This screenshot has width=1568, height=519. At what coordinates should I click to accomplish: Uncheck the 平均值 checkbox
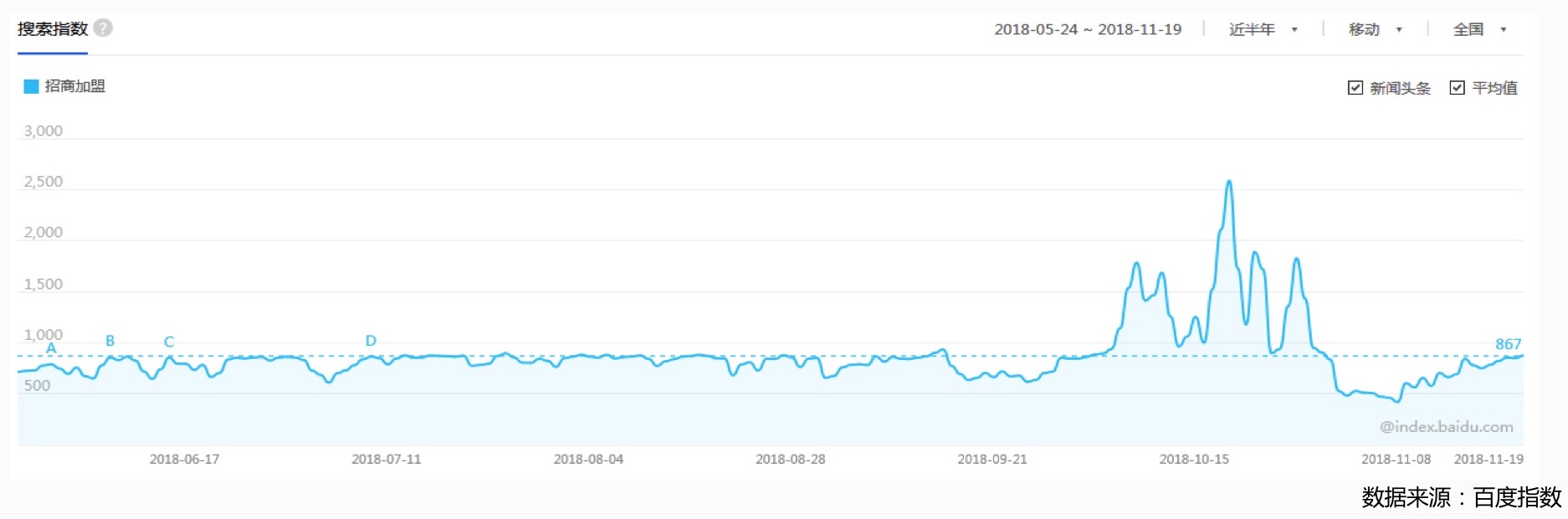[x=1458, y=88]
